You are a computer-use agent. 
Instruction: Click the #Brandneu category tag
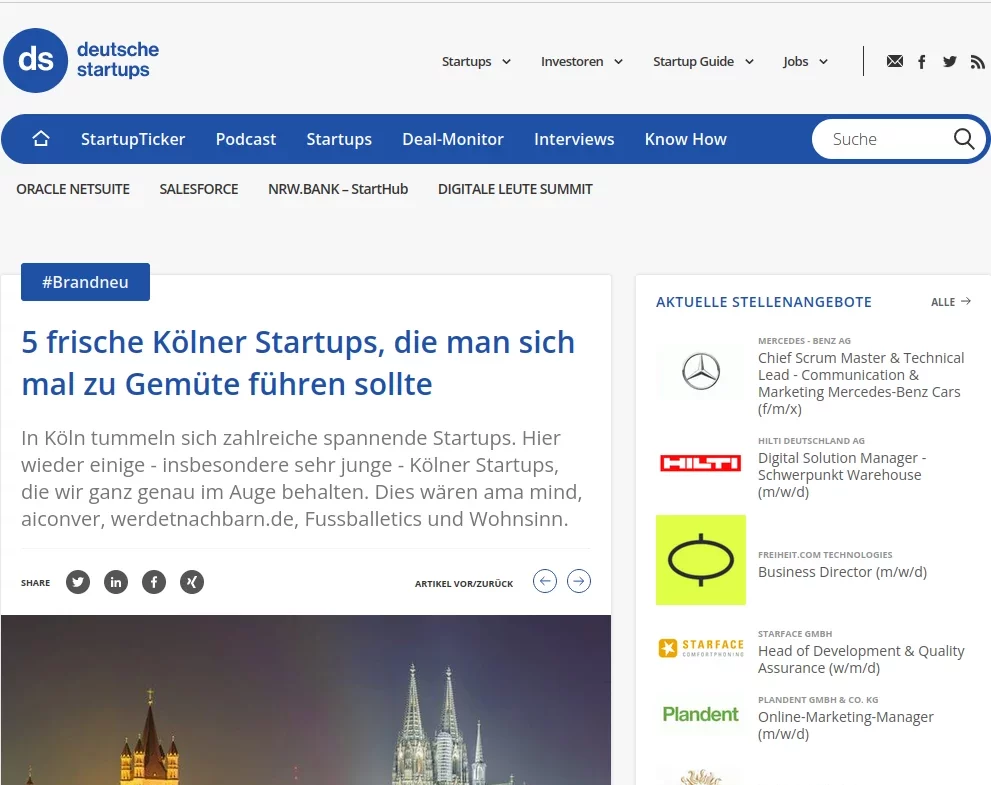(x=85, y=282)
